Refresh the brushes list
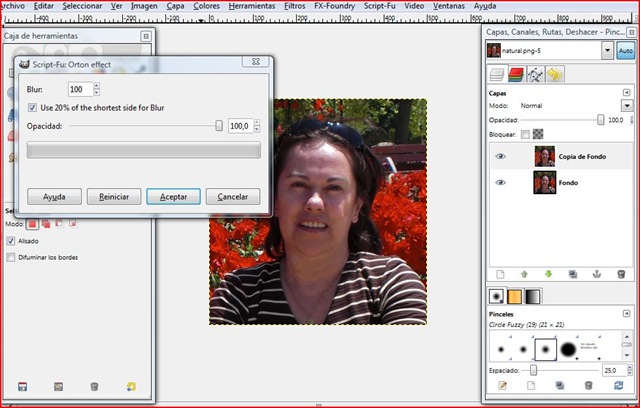640x408 pixels. point(618,385)
